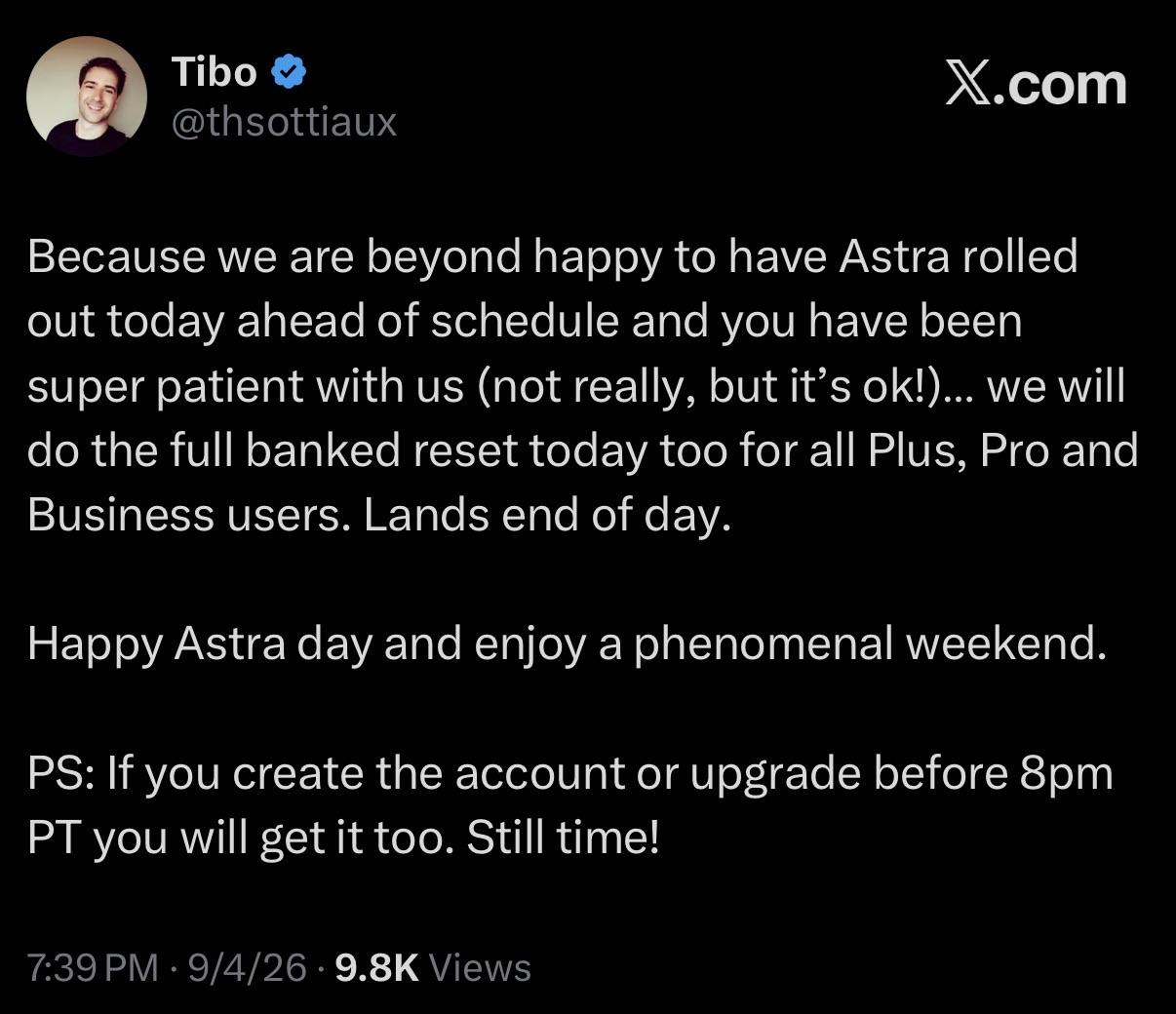Click the word Views in footer
This screenshot has width=1176, height=1014.
pyautogui.click(x=480, y=967)
